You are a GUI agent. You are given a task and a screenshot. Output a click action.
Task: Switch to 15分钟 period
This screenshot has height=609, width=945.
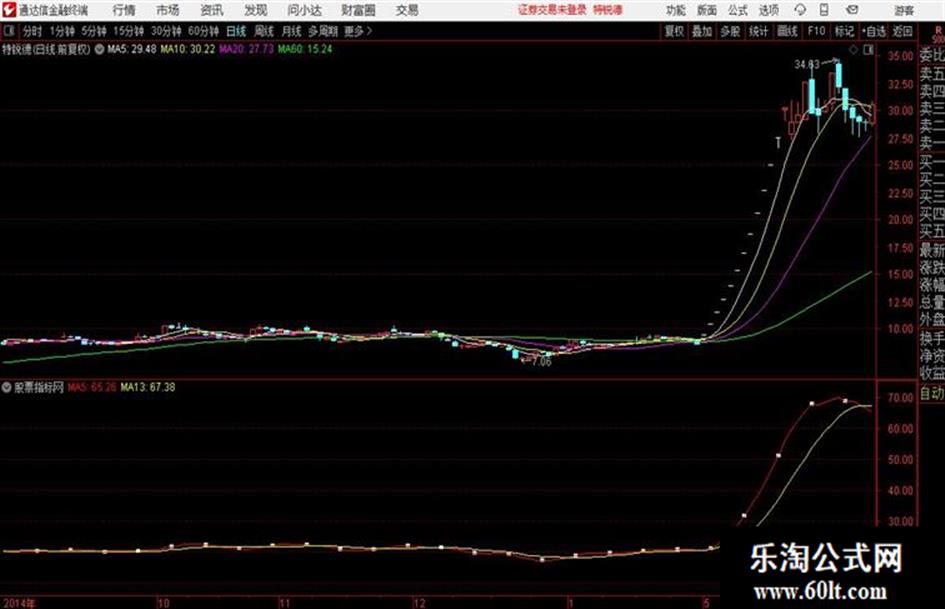coord(128,31)
